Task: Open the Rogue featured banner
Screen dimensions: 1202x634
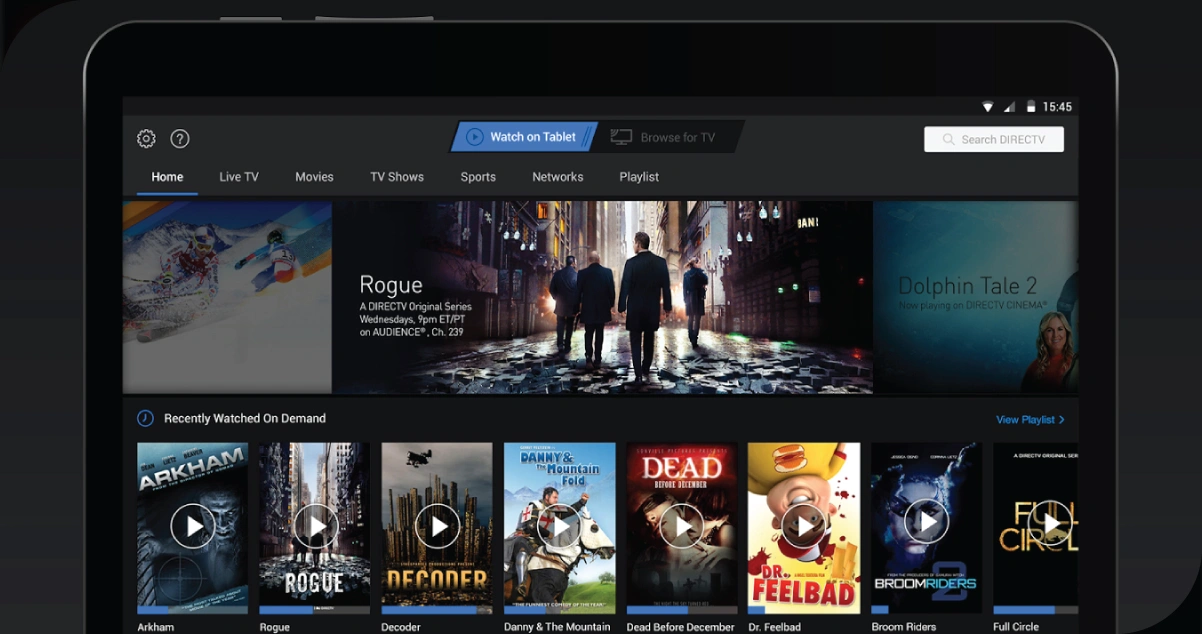Action: [x=600, y=297]
